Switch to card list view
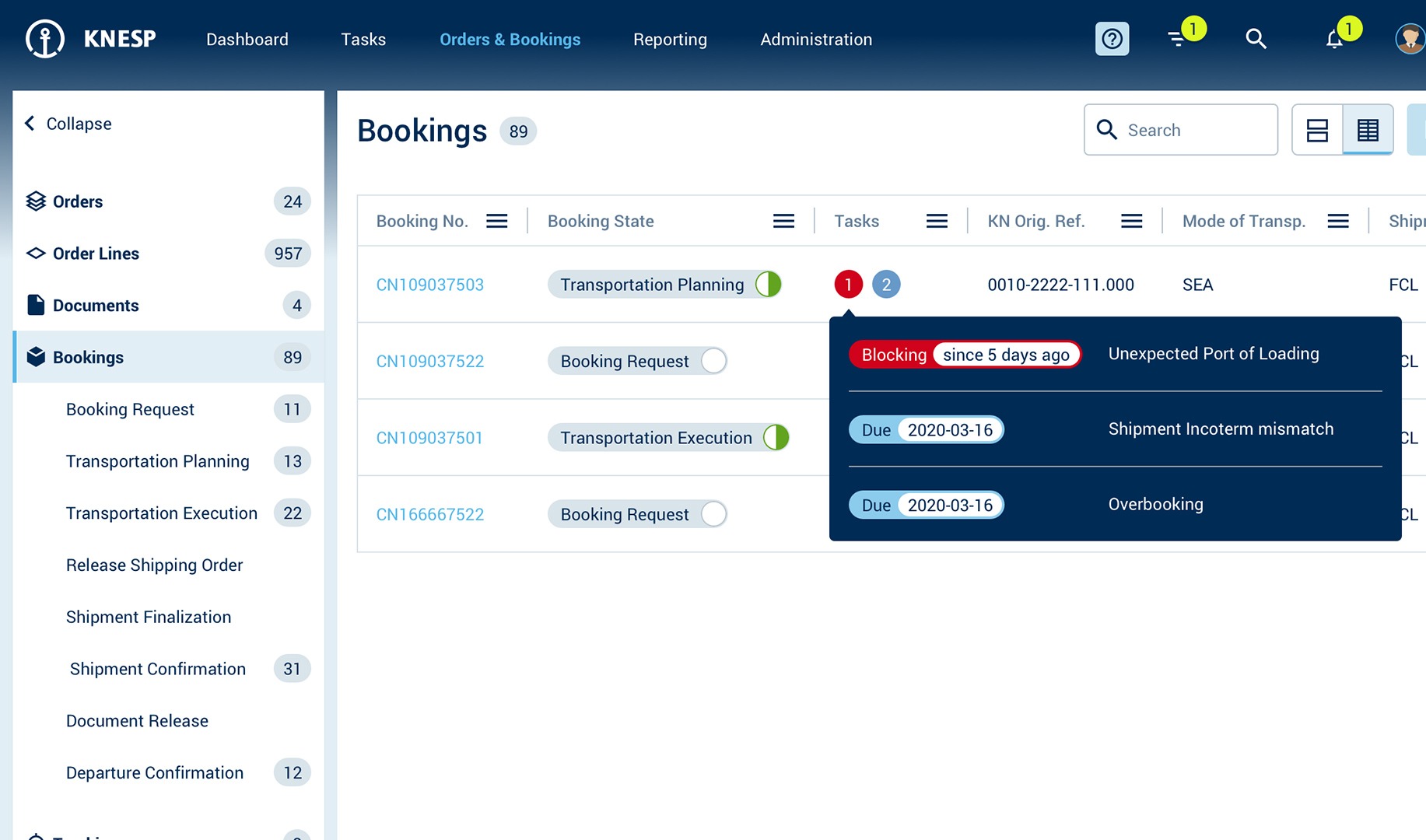The width and height of the screenshot is (1426, 840). coord(1317,130)
